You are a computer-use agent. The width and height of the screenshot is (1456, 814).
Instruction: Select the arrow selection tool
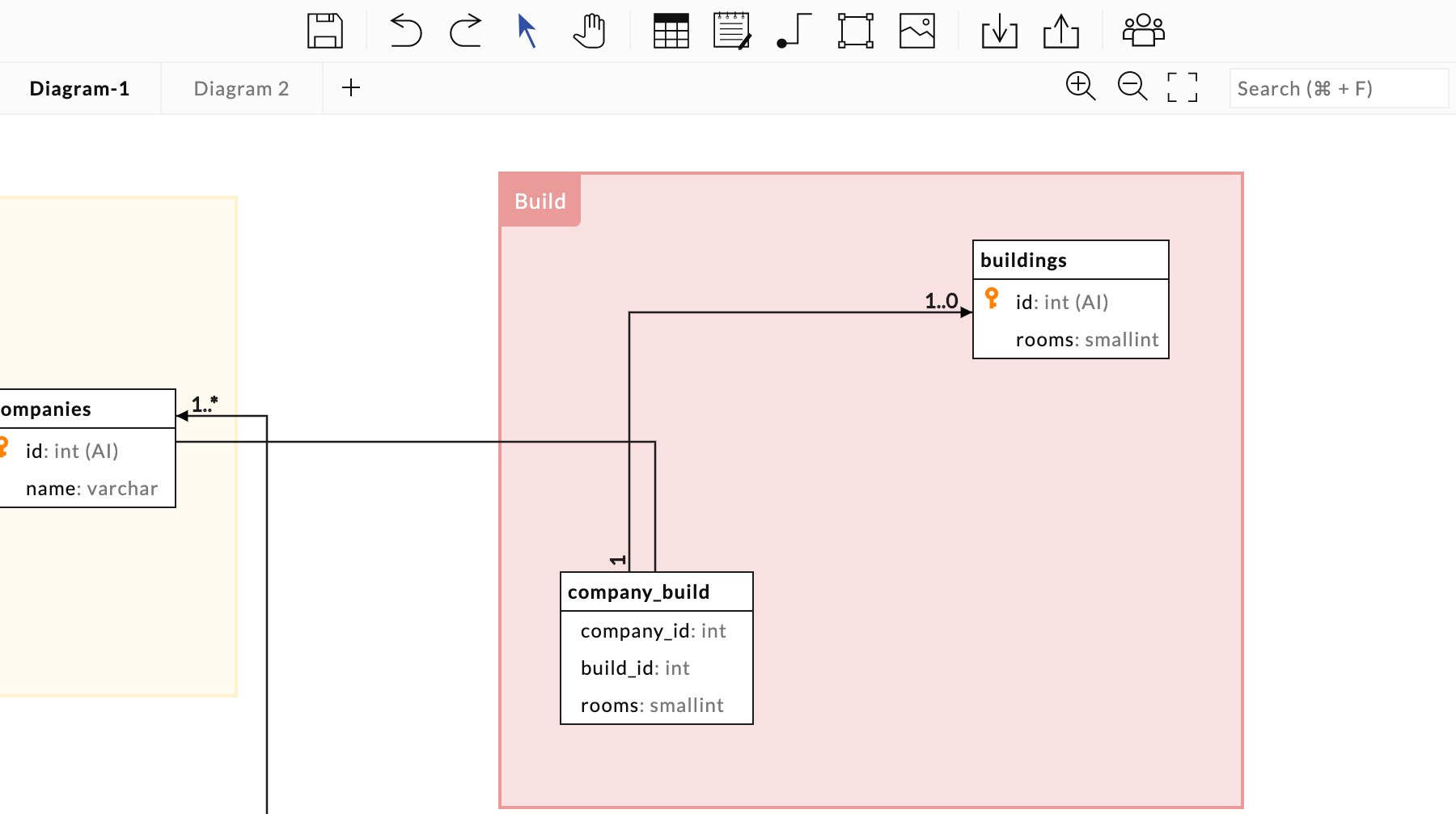click(x=526, y=30)
